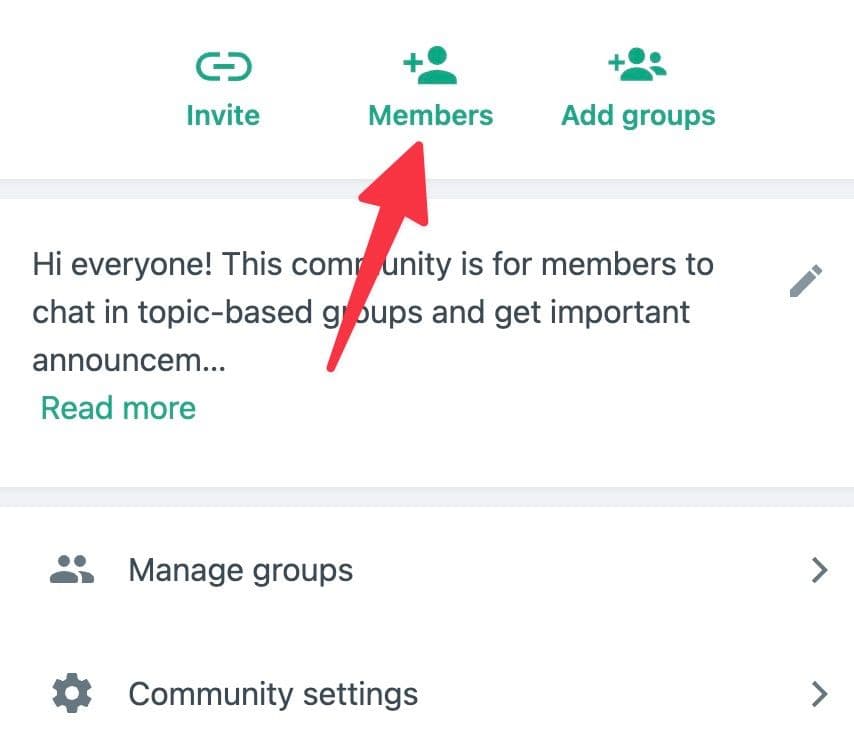Open the Manage groups menu entry
Viewport: 854px width, 746px height.
(240, 570)
